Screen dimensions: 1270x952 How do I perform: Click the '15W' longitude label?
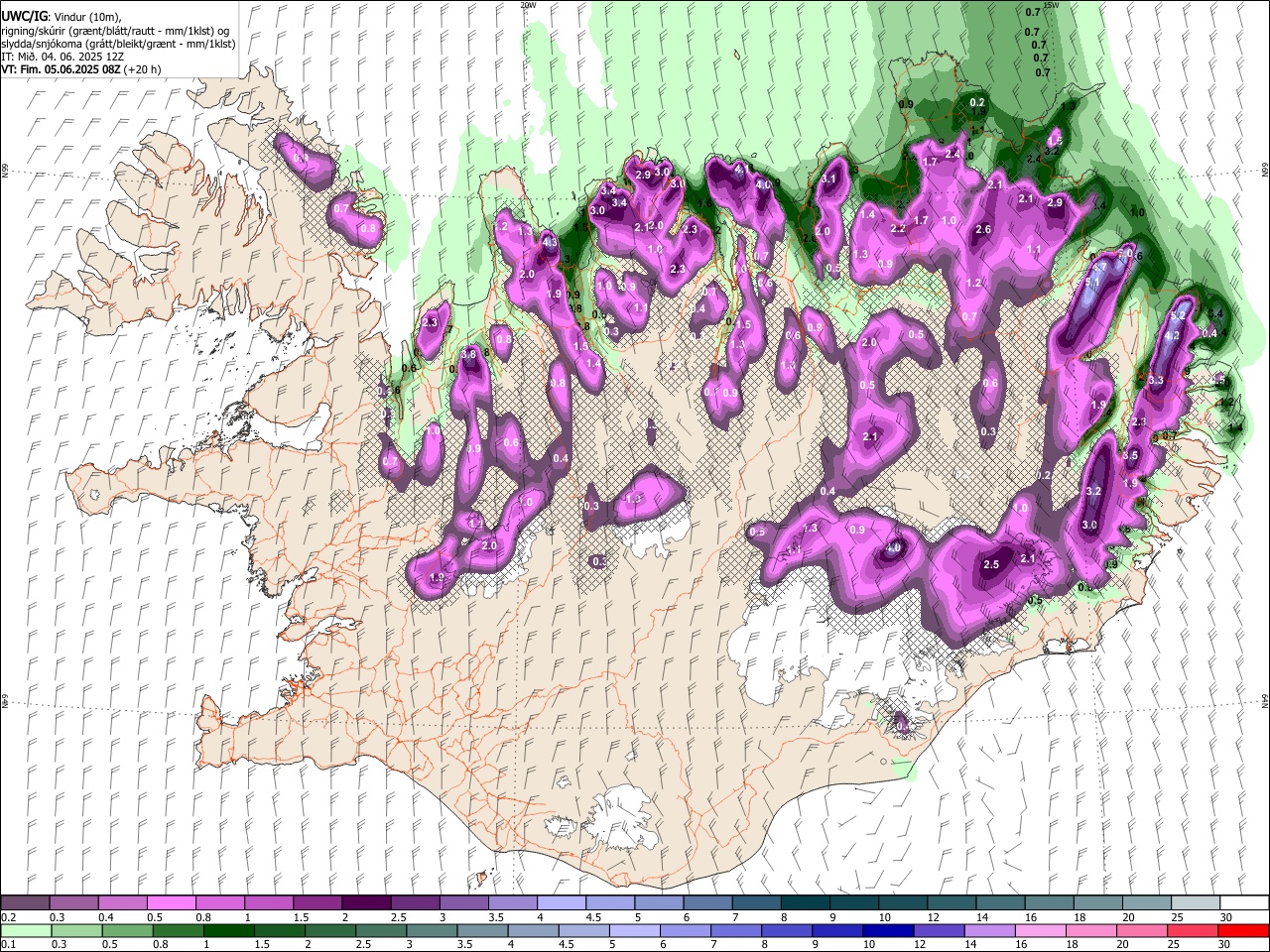[1051, 5]
